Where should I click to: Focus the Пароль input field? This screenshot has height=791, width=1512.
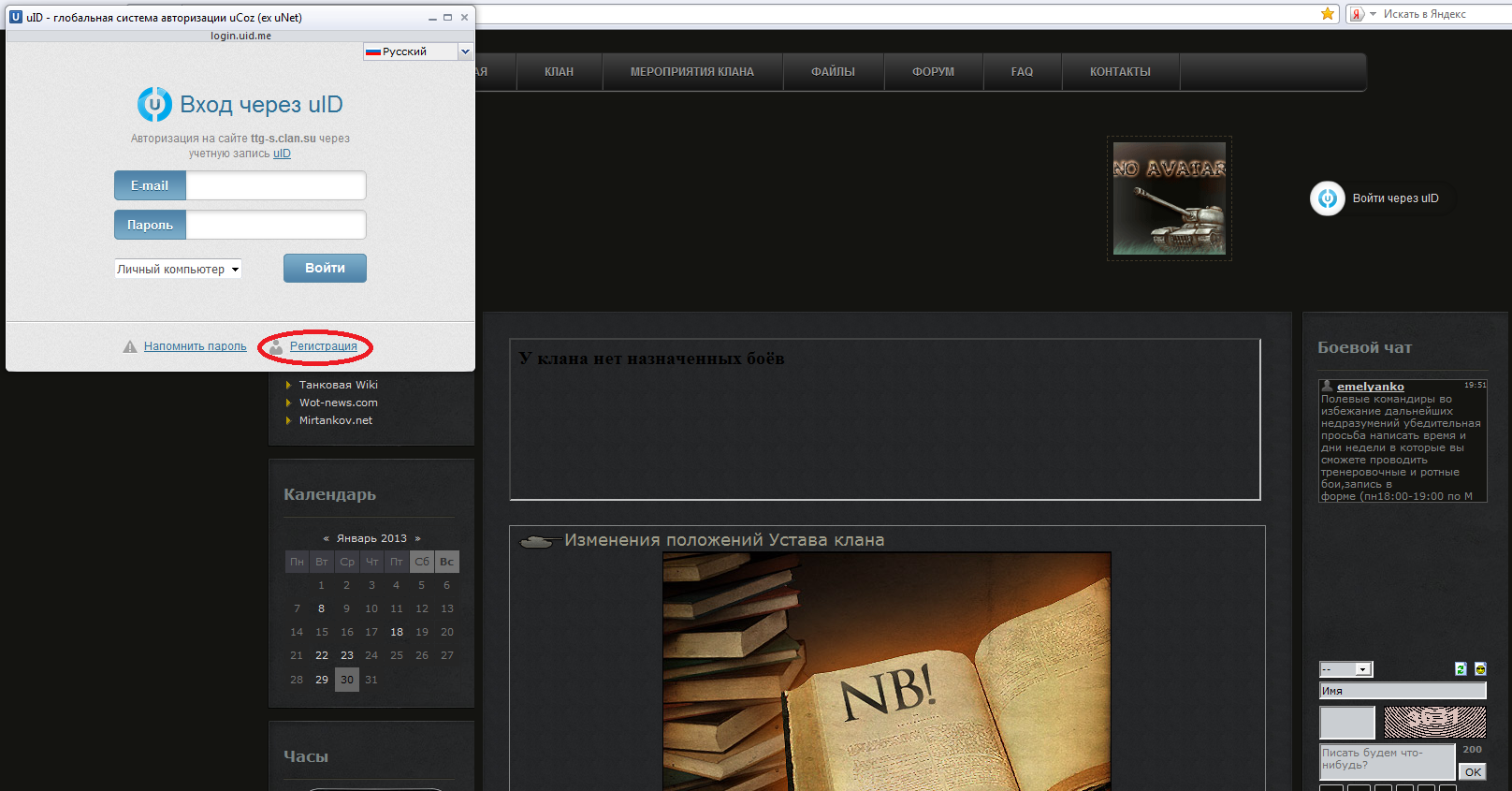[x=276, y=225]
